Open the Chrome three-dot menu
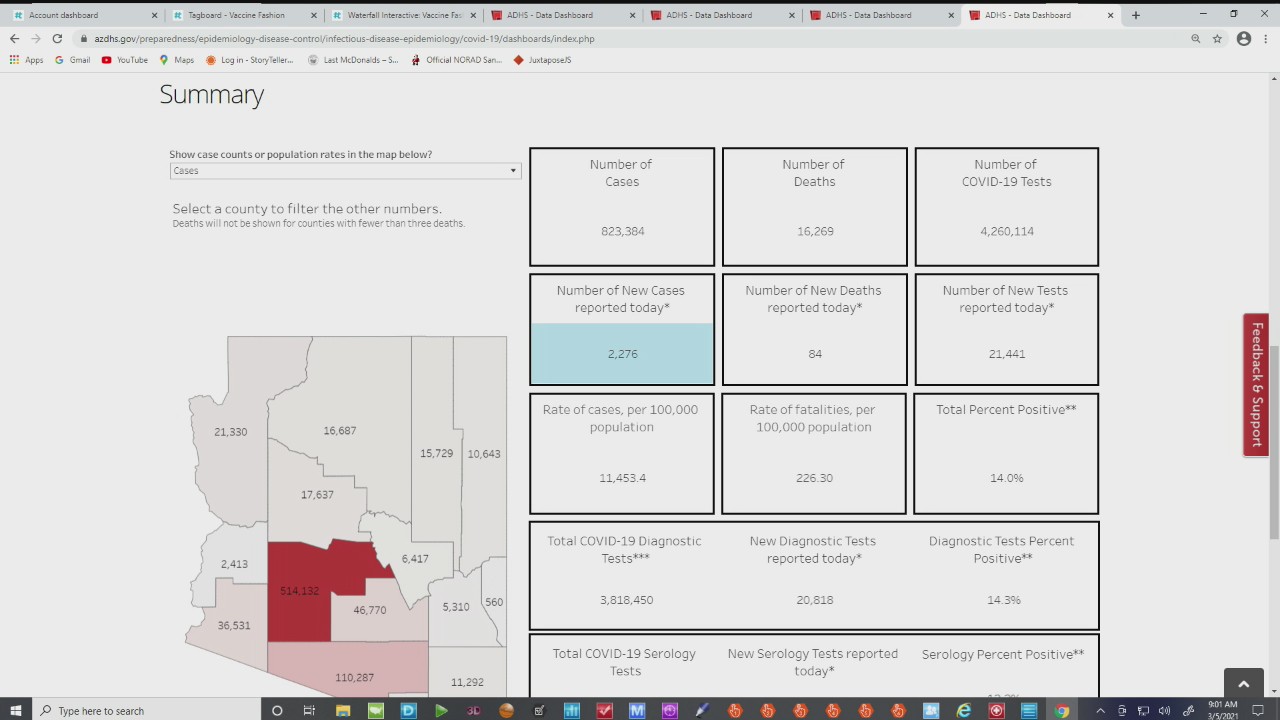 [x=1267, y=38]
